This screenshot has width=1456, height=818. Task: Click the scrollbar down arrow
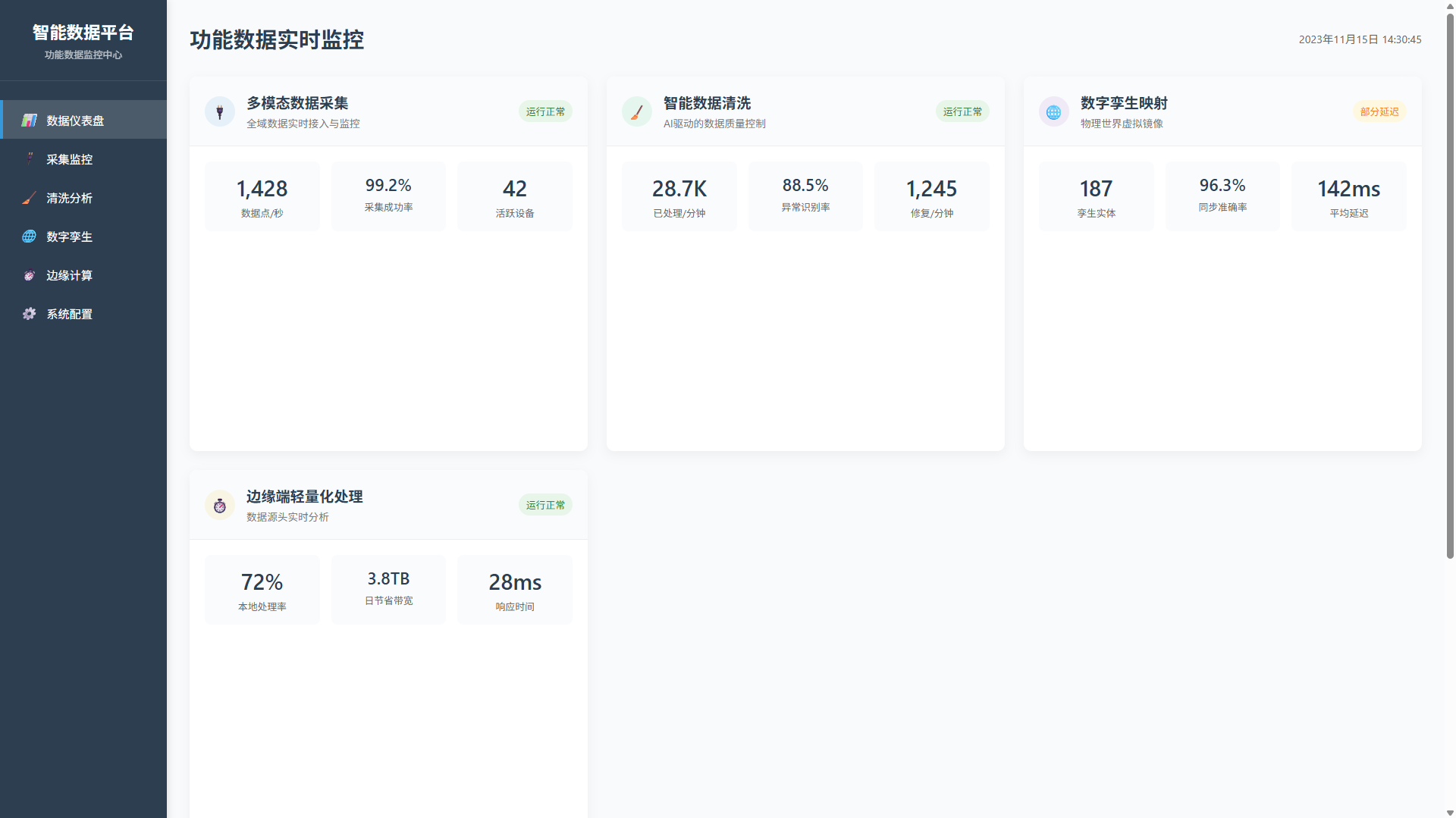1450,813
